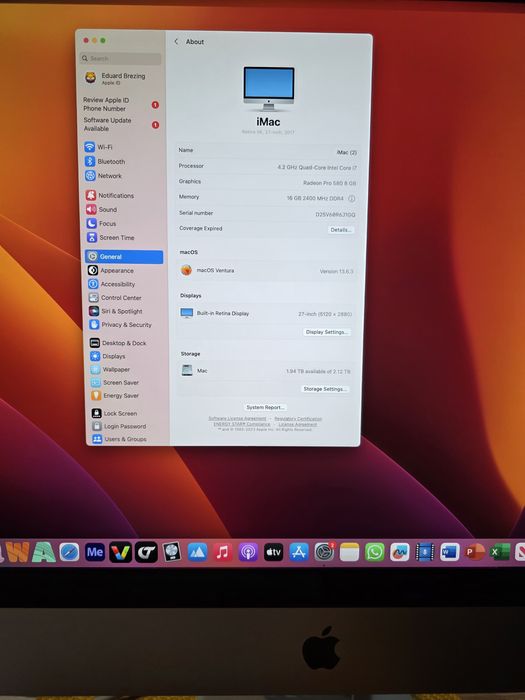Open the Eduard Brezing Apple ID account
The height and width of the screenshot is (700, 525).
pos(116,79)
